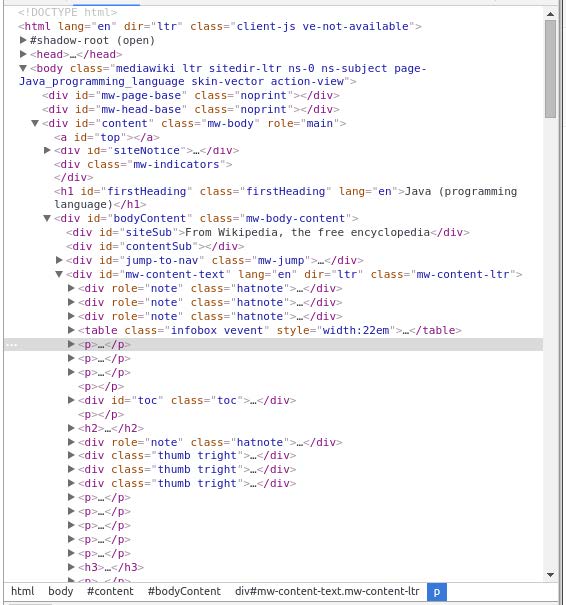
Task: Expand the #shadow-root (open) node
Action: coord(23,40)
